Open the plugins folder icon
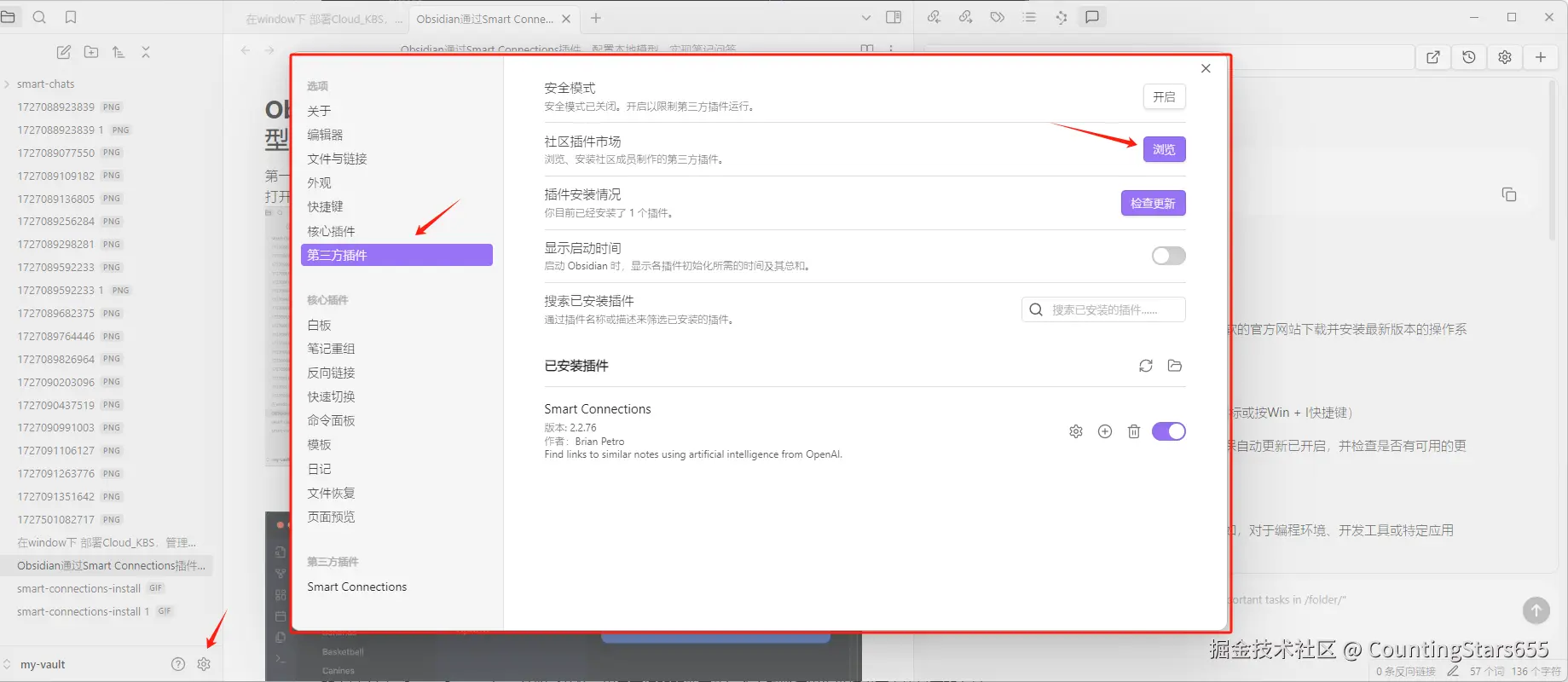The image size is (1568, 682). click(1175, 366)
